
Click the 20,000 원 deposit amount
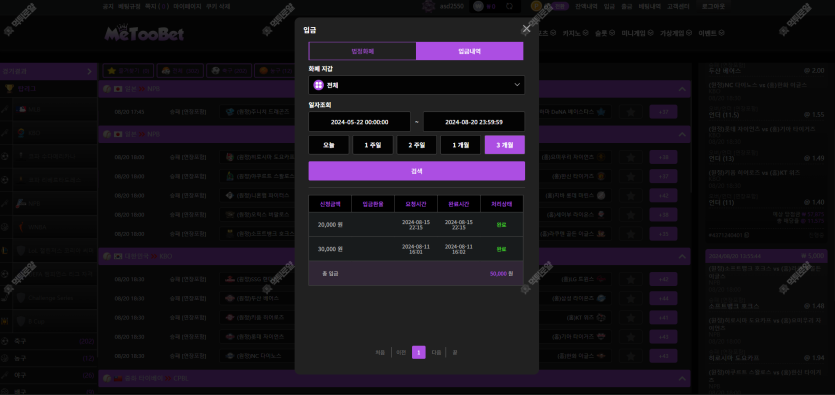tap(330, 225)
